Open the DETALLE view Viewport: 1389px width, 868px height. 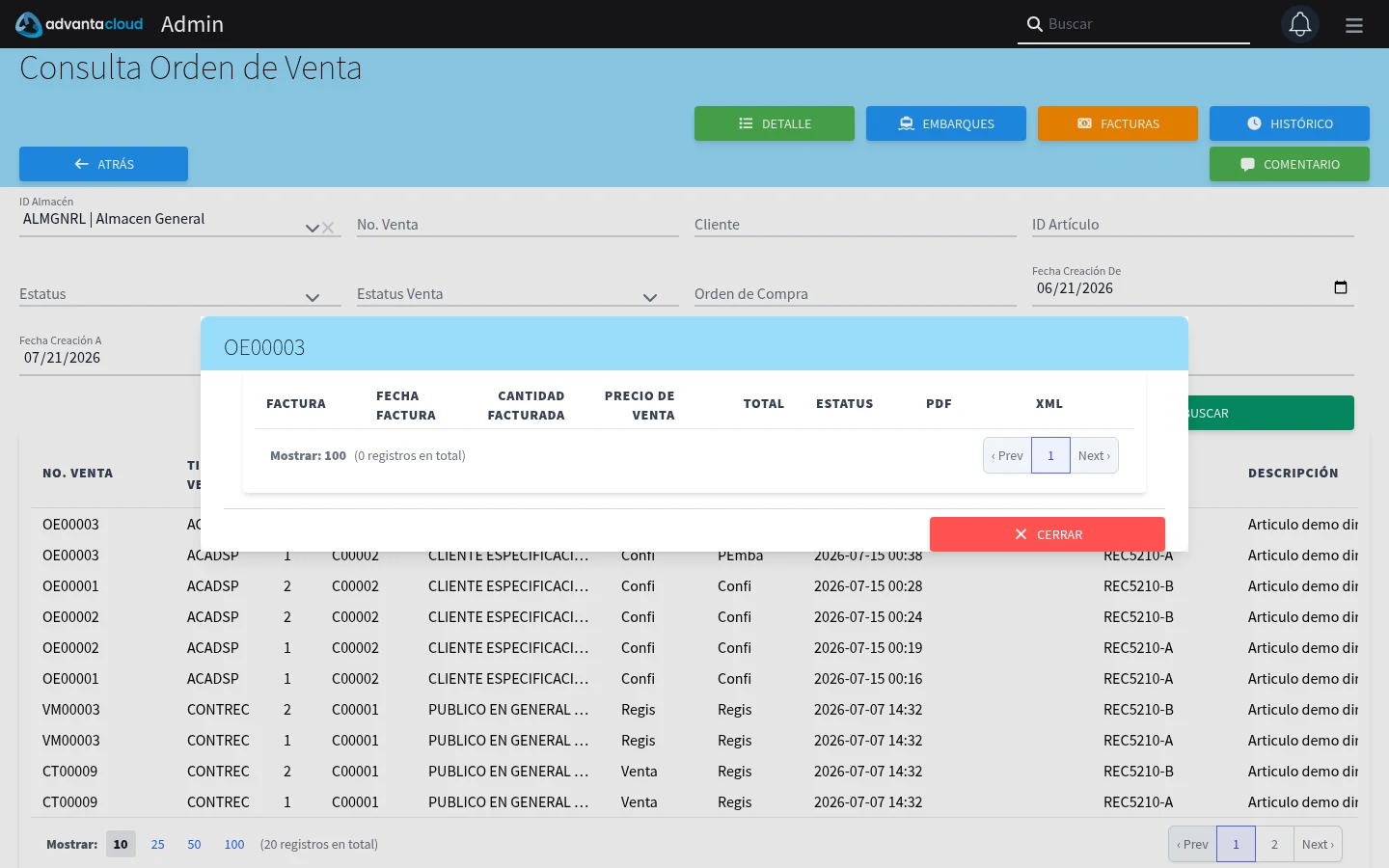tap(775, 123)
